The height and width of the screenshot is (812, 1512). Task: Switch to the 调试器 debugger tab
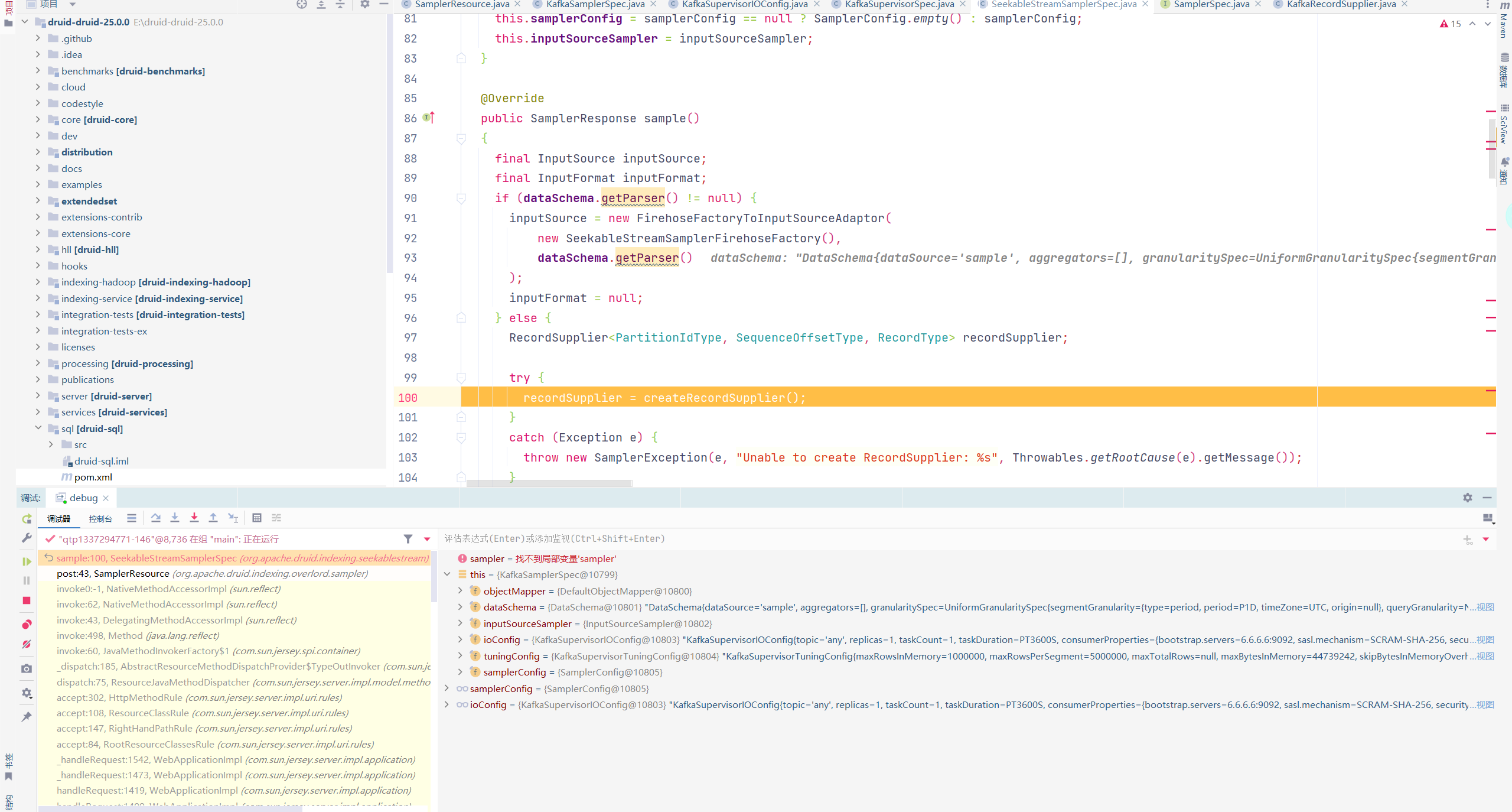pyautogui.click(x=58, y=518)
